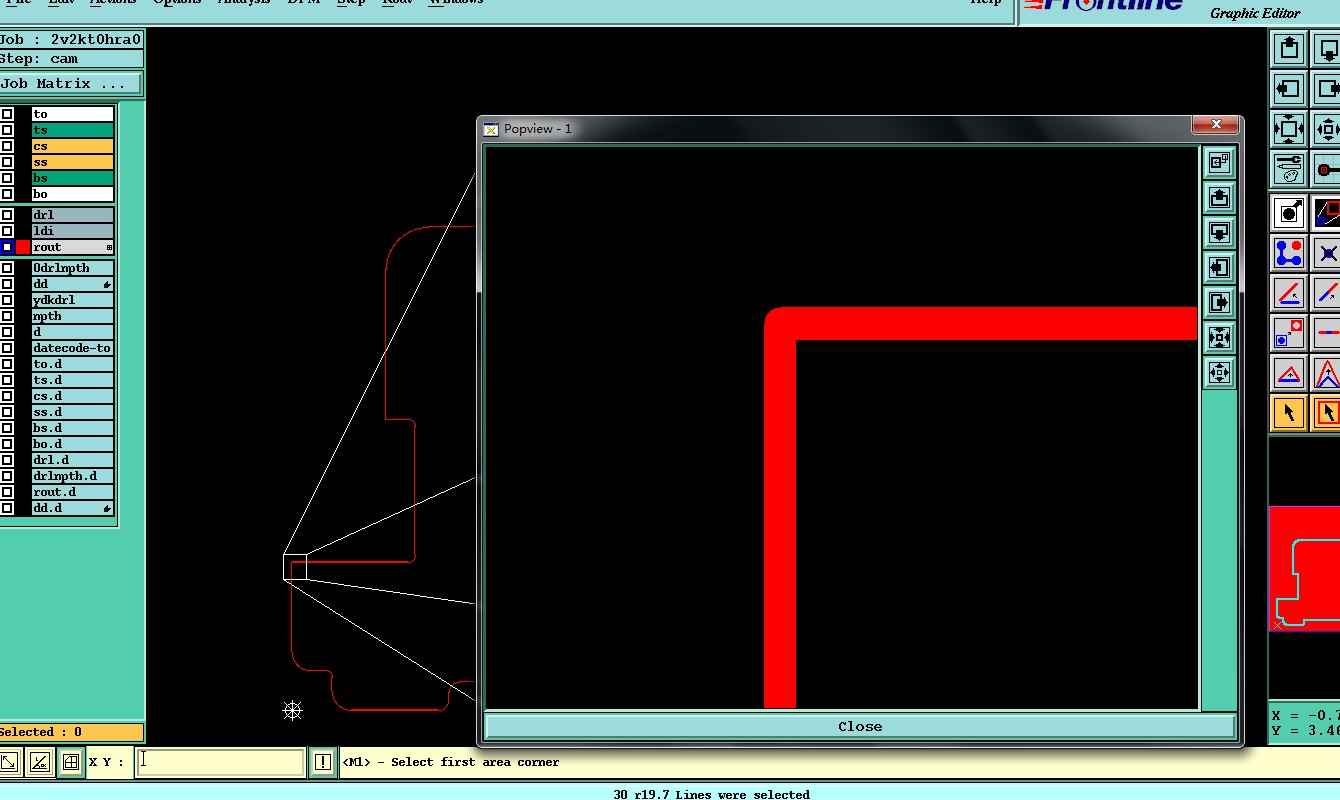Viewport: 1340px width, 800px height.
Task: Click the Selected : 0 counter
Action: coord(71,732)
